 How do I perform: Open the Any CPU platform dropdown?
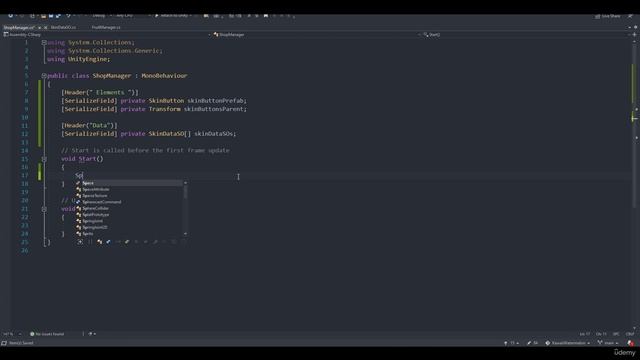pos(133,16)
